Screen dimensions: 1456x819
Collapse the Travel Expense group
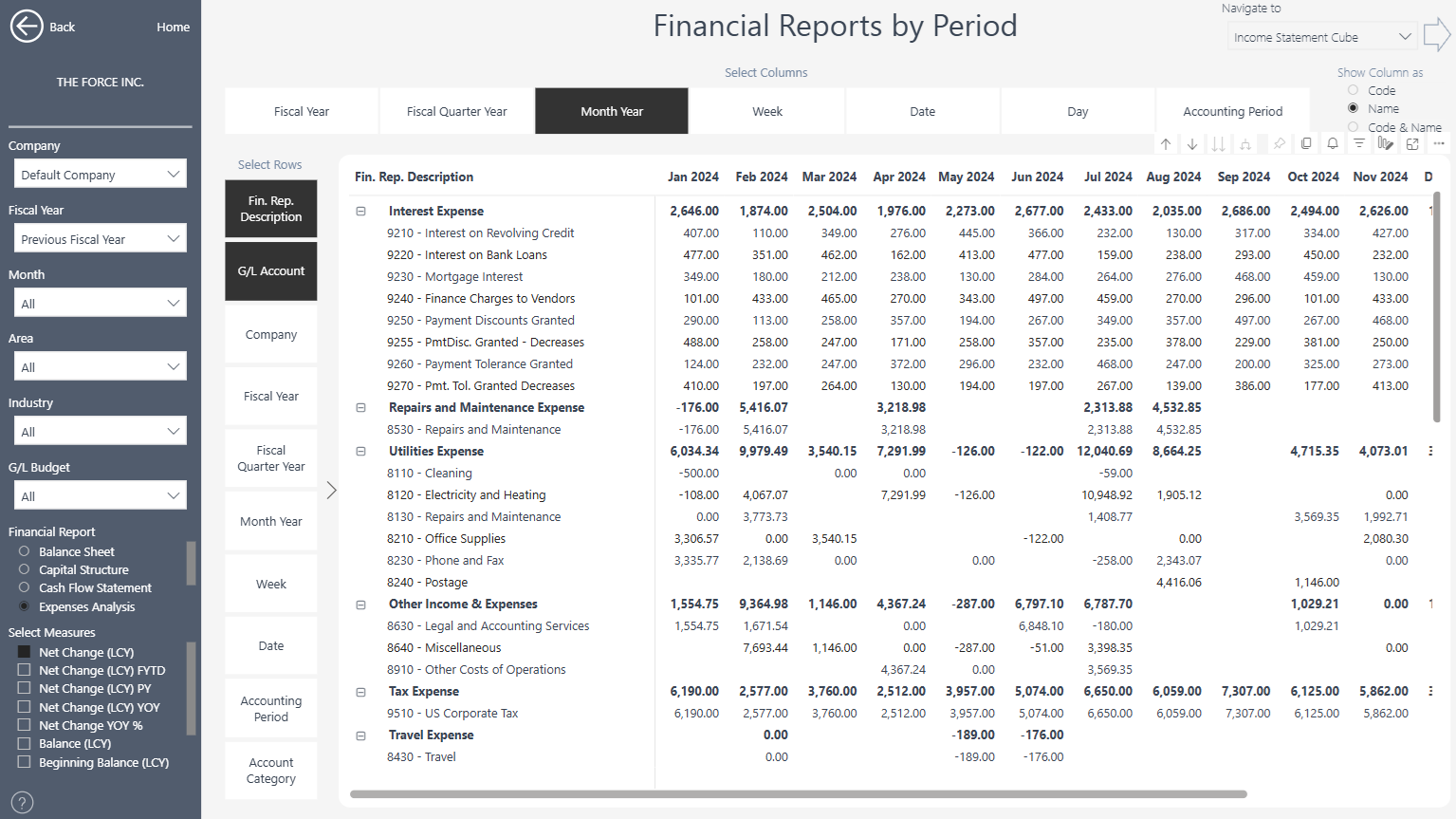click(360, 735)
